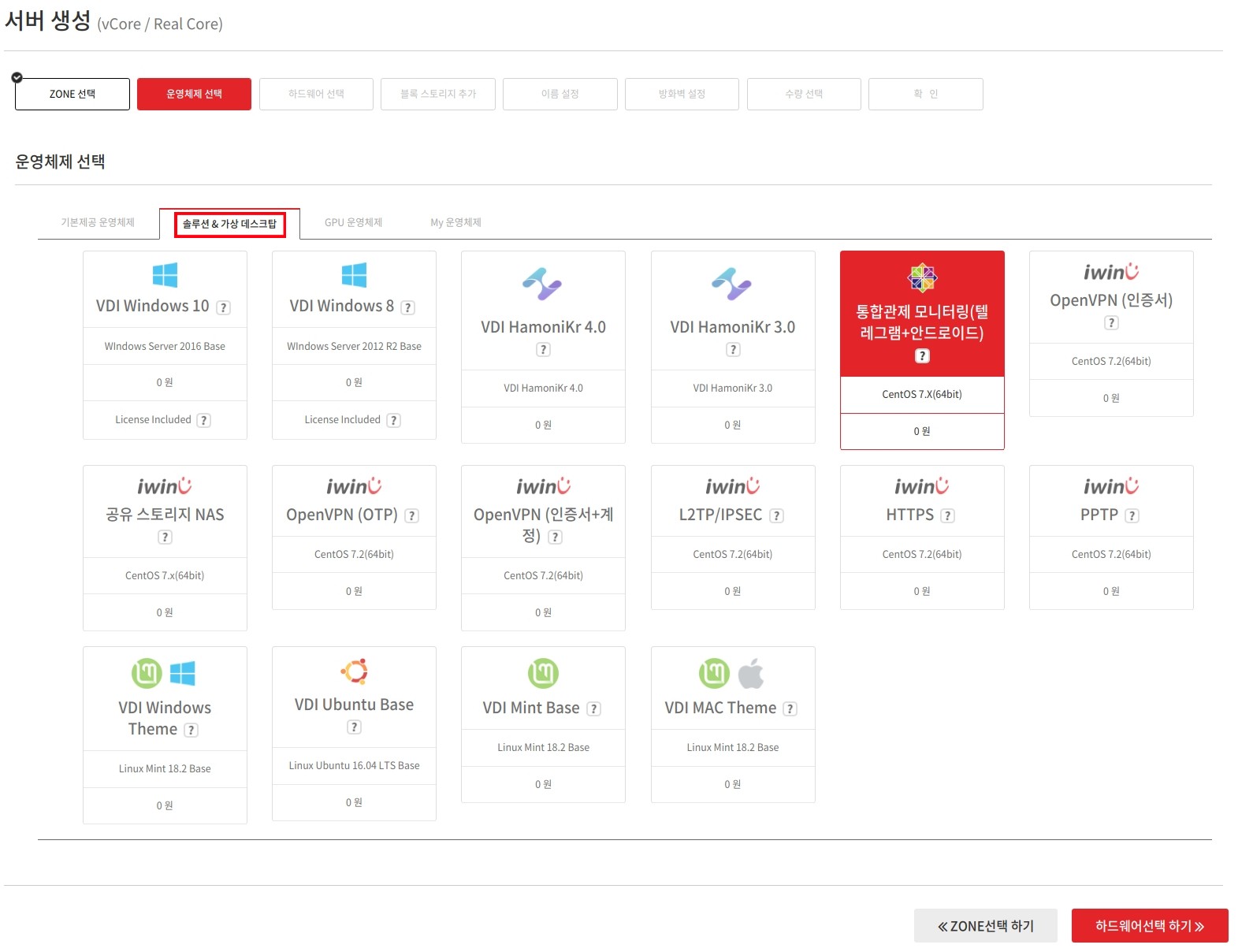Open help icon next to VDI Windows Theme
This screenshot has height=952, width=1253.
(x=191, y=730)
